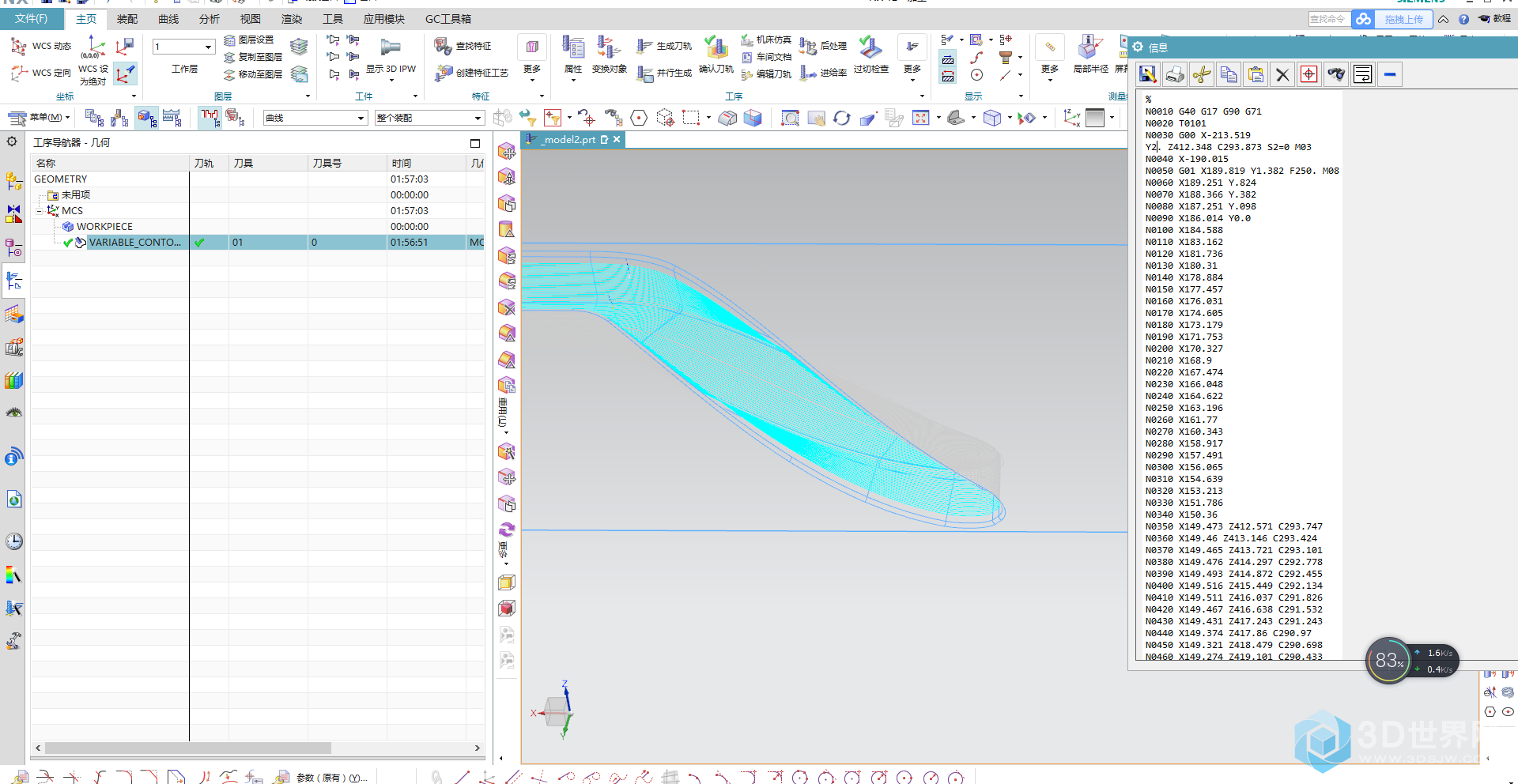The height and width of the screenshot is (784, 1518).
Task: Click the WCS 动态 icon
Action: pyautogui.click(x=19, y=47)
